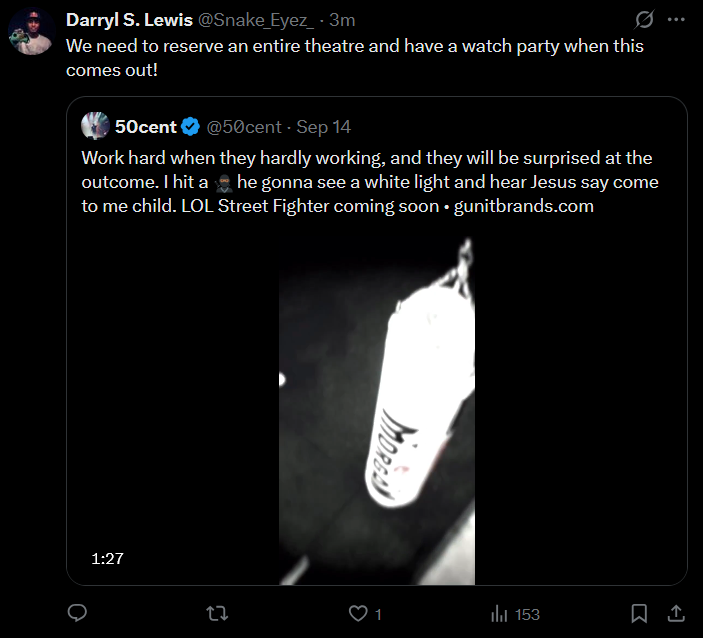
Task: Repost this tweet
Action: point(215,614)
